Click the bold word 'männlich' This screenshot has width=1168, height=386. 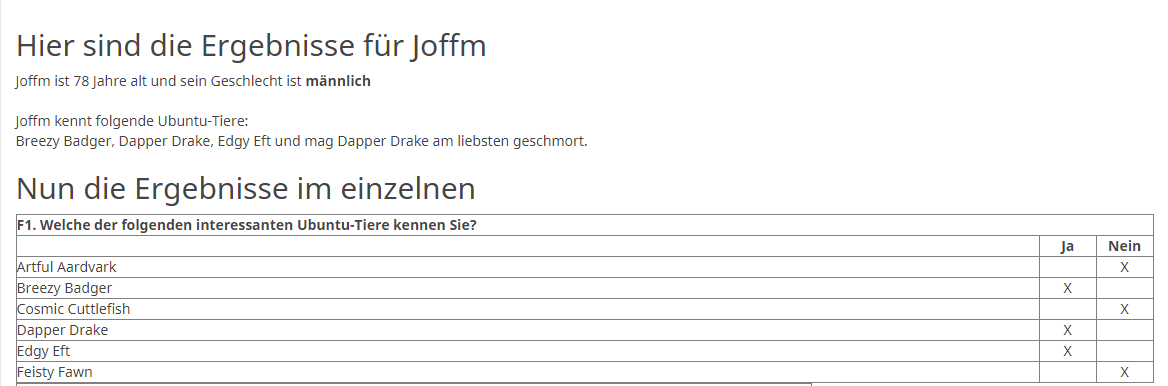(x=338, y=81)
